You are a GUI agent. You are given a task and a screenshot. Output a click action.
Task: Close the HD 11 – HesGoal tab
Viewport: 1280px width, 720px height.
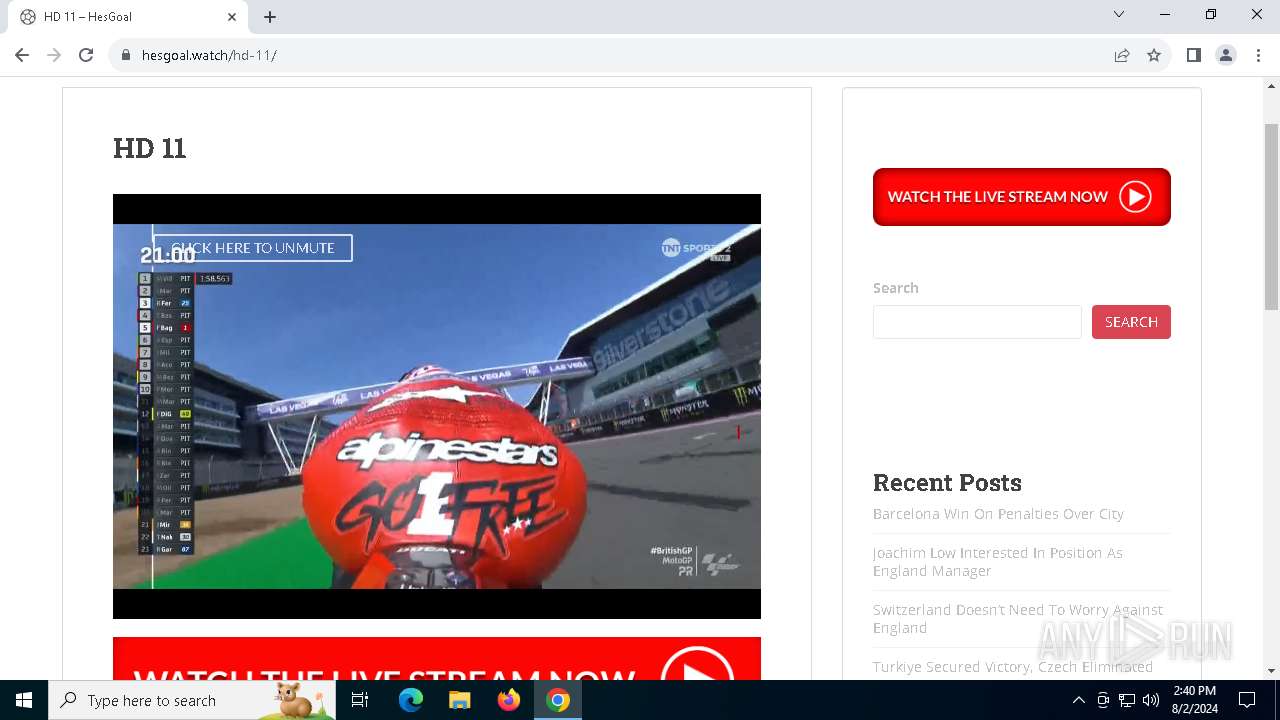(232, 17)
